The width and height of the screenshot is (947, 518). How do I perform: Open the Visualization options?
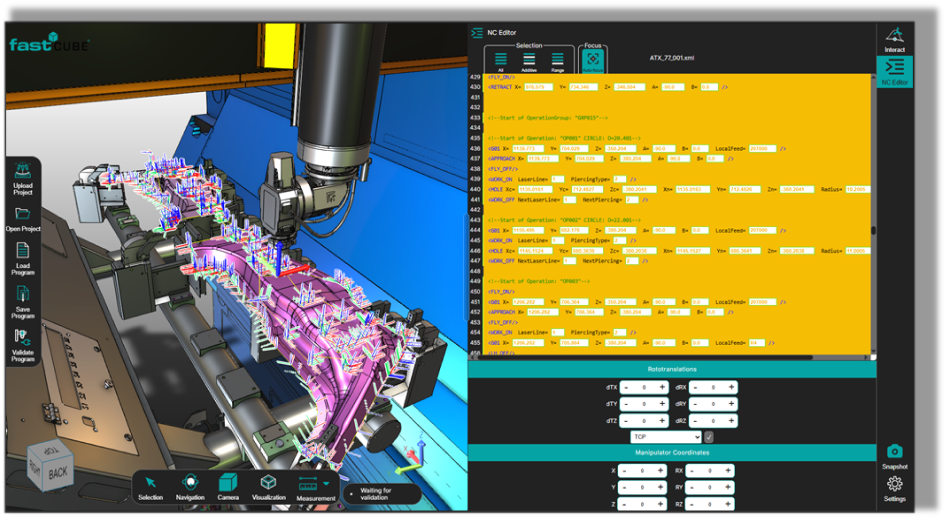point(268,485)
